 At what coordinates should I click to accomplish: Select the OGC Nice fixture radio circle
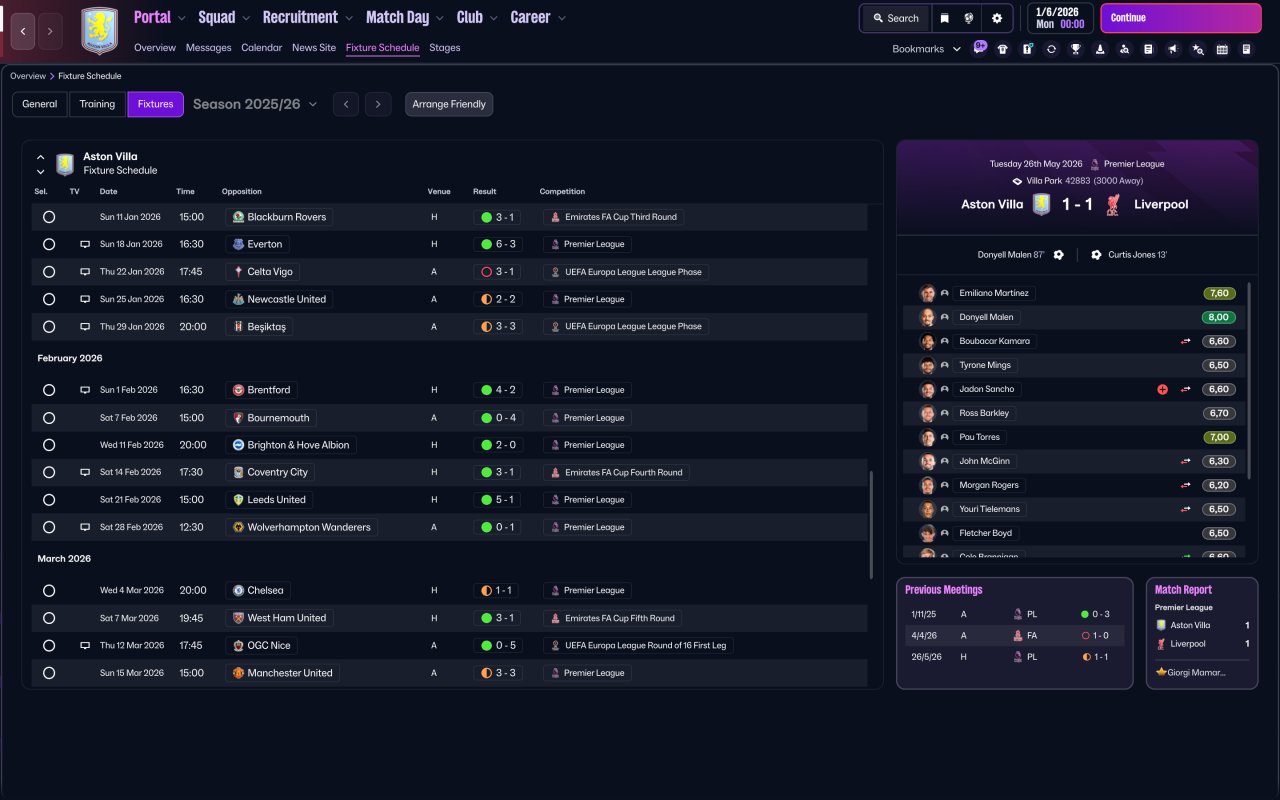click(48, 645)
